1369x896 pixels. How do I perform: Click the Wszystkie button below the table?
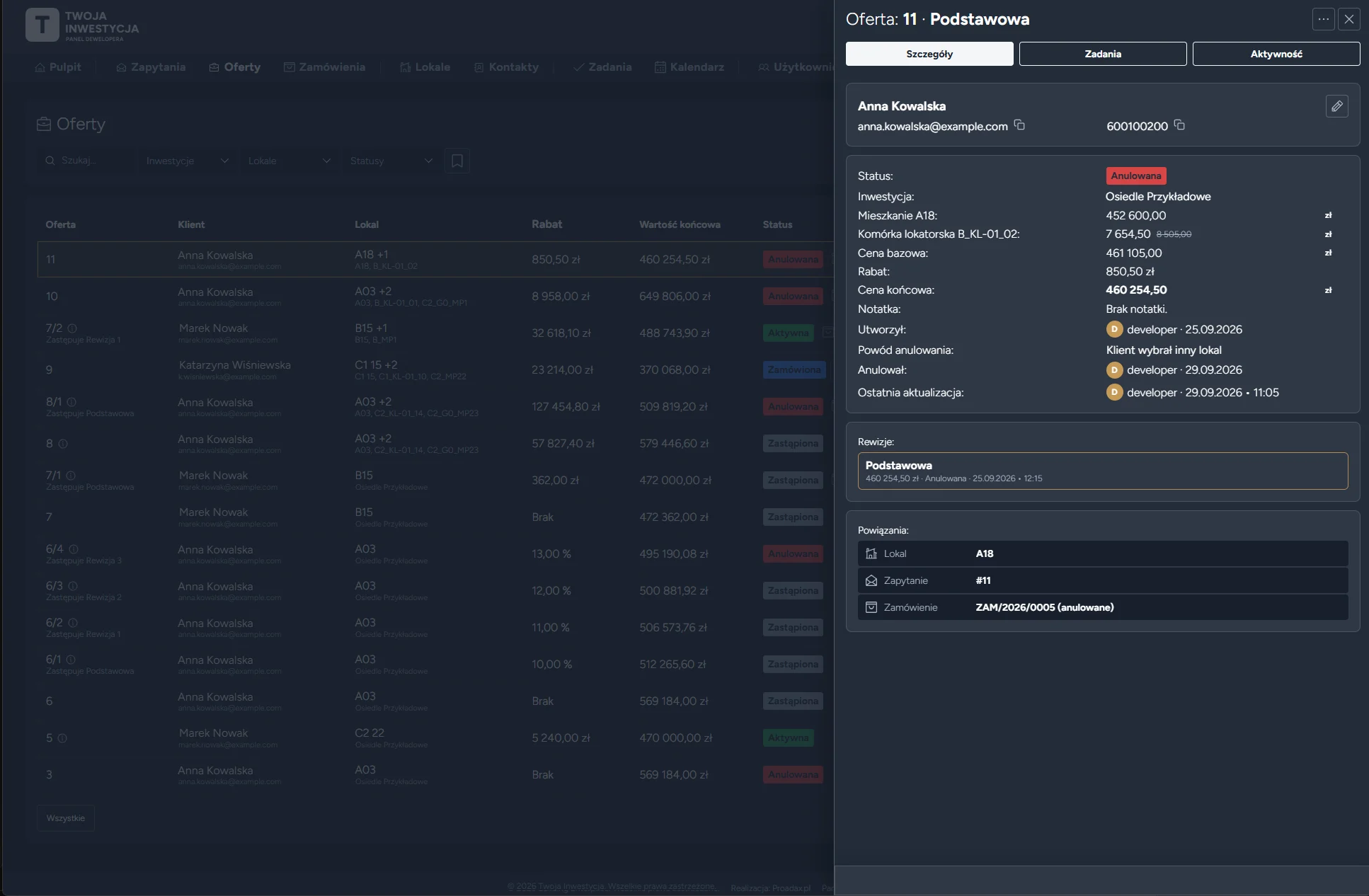[x=65, y=818]
